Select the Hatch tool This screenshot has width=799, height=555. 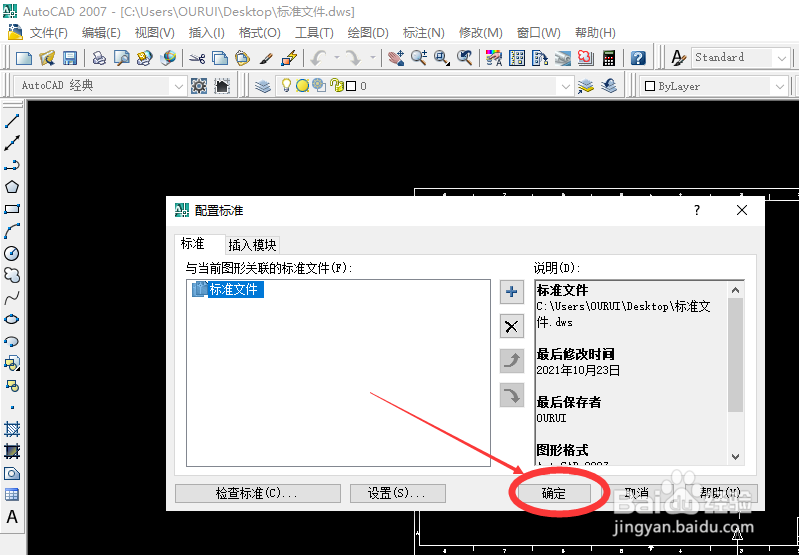click(12, 429)
